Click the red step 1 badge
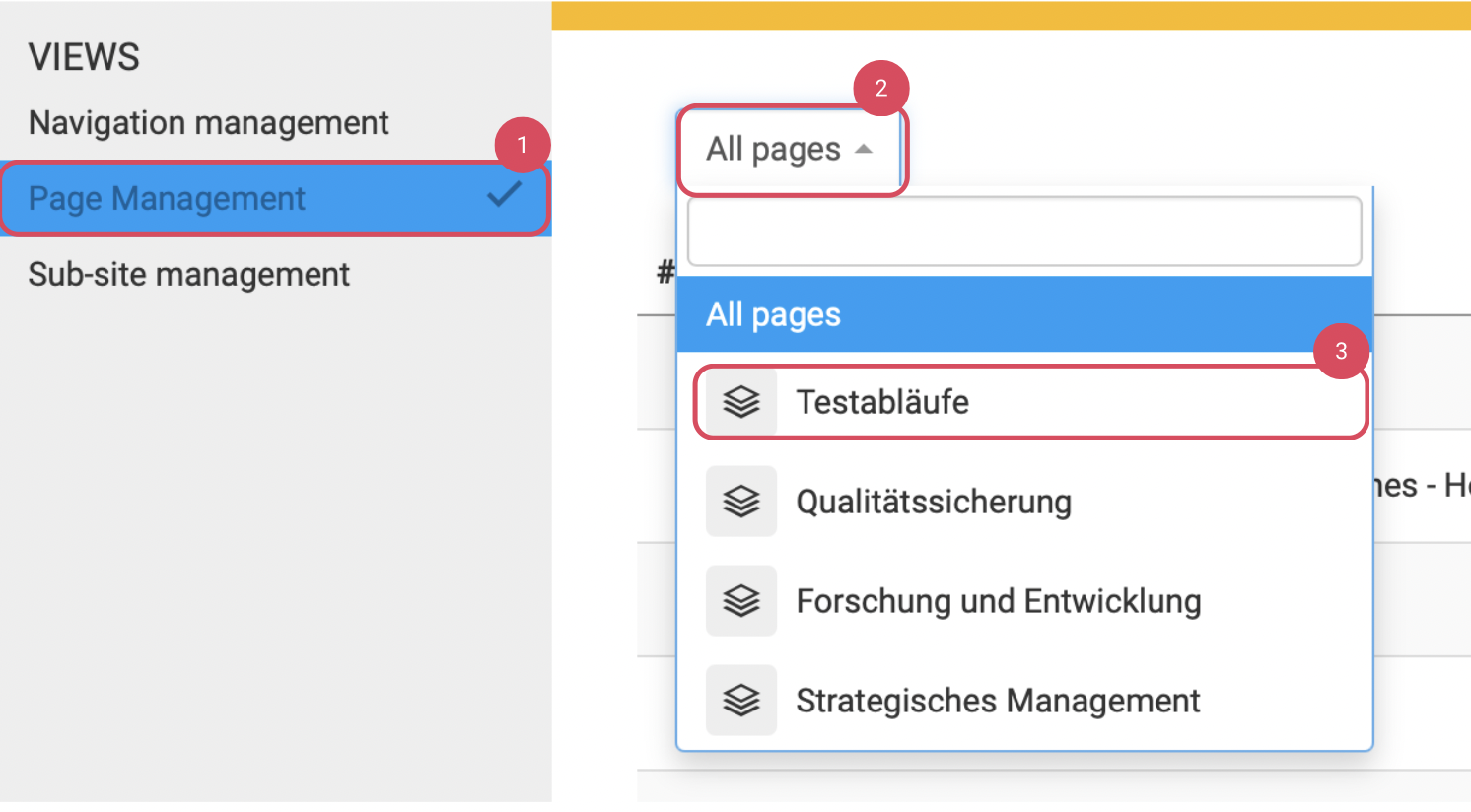This screenshot has height=812, width=1471. click(x=522, y=145)
